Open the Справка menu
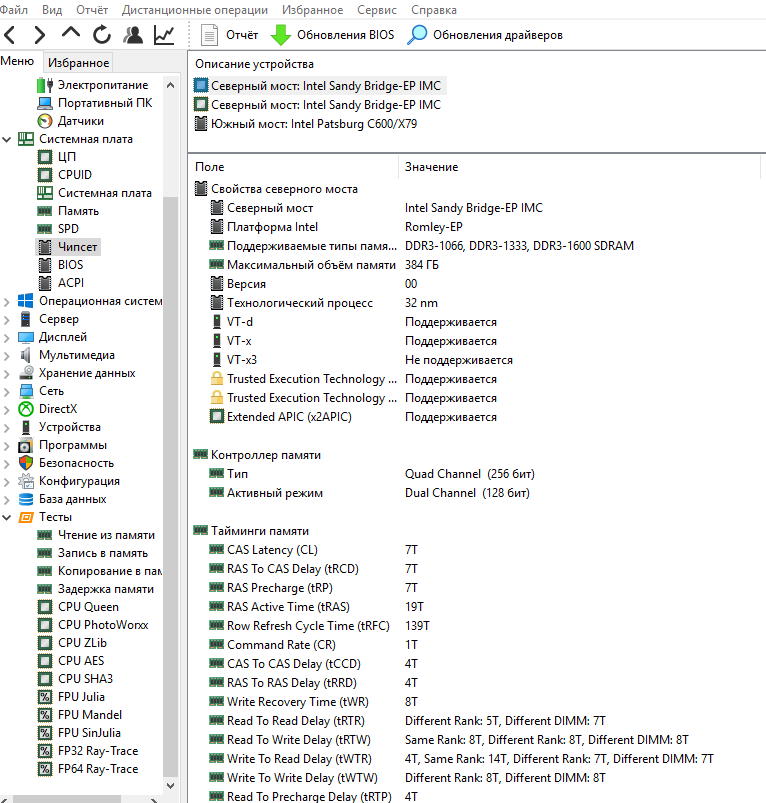This screenshot has height=803, width=766. (x=434, y=10)
